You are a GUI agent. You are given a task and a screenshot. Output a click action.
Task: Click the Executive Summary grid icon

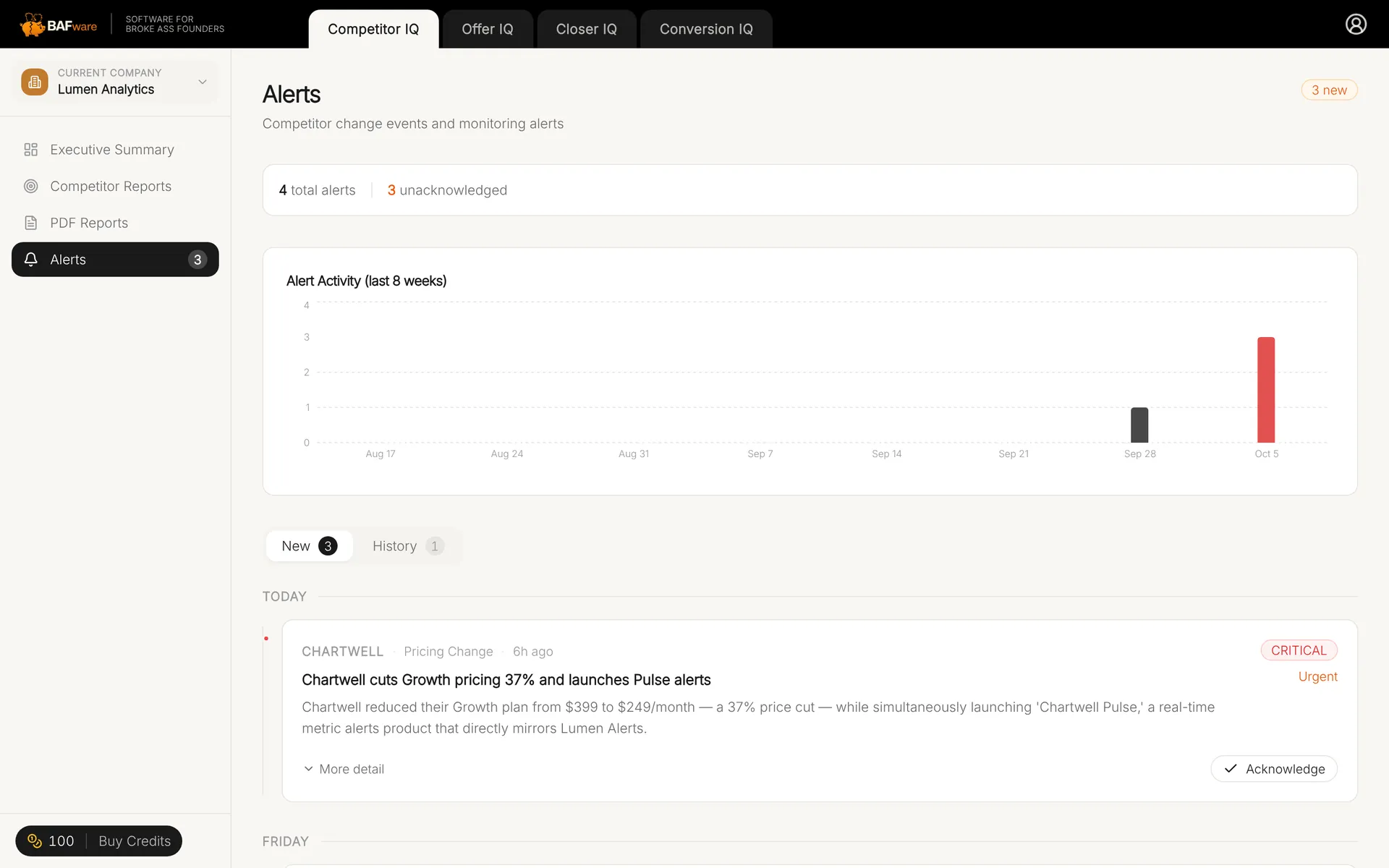pyautogui.click(x=30, y=150)
